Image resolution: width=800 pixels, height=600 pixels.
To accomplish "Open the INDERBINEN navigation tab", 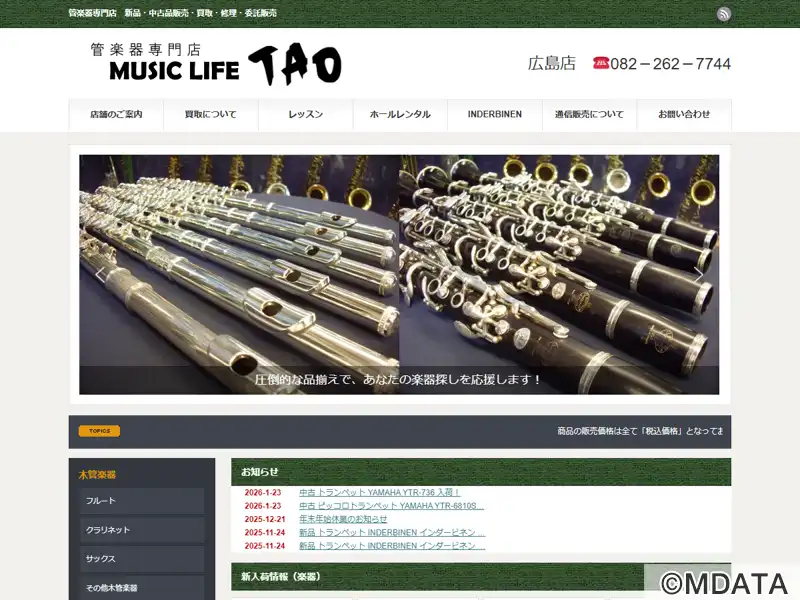I will click(494, 115).
